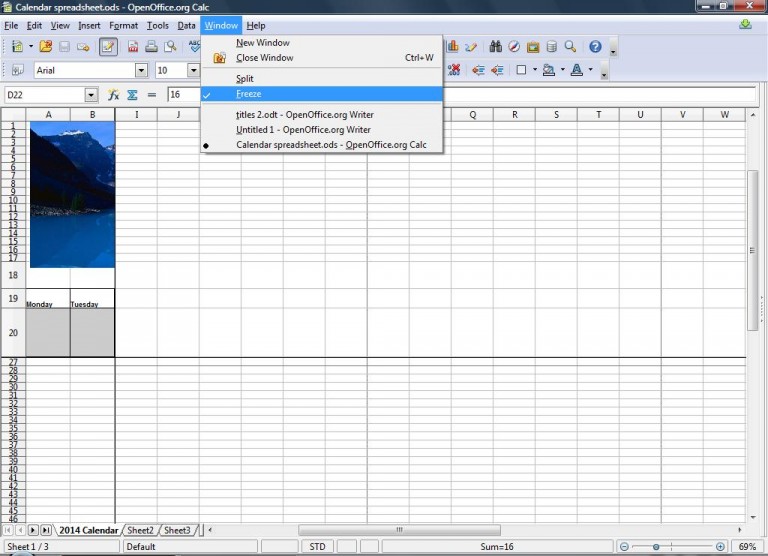The height and width of the screenshot is (556, 768).
Task: Click the Show Draw Functions icon
Action: pos(471,47)
